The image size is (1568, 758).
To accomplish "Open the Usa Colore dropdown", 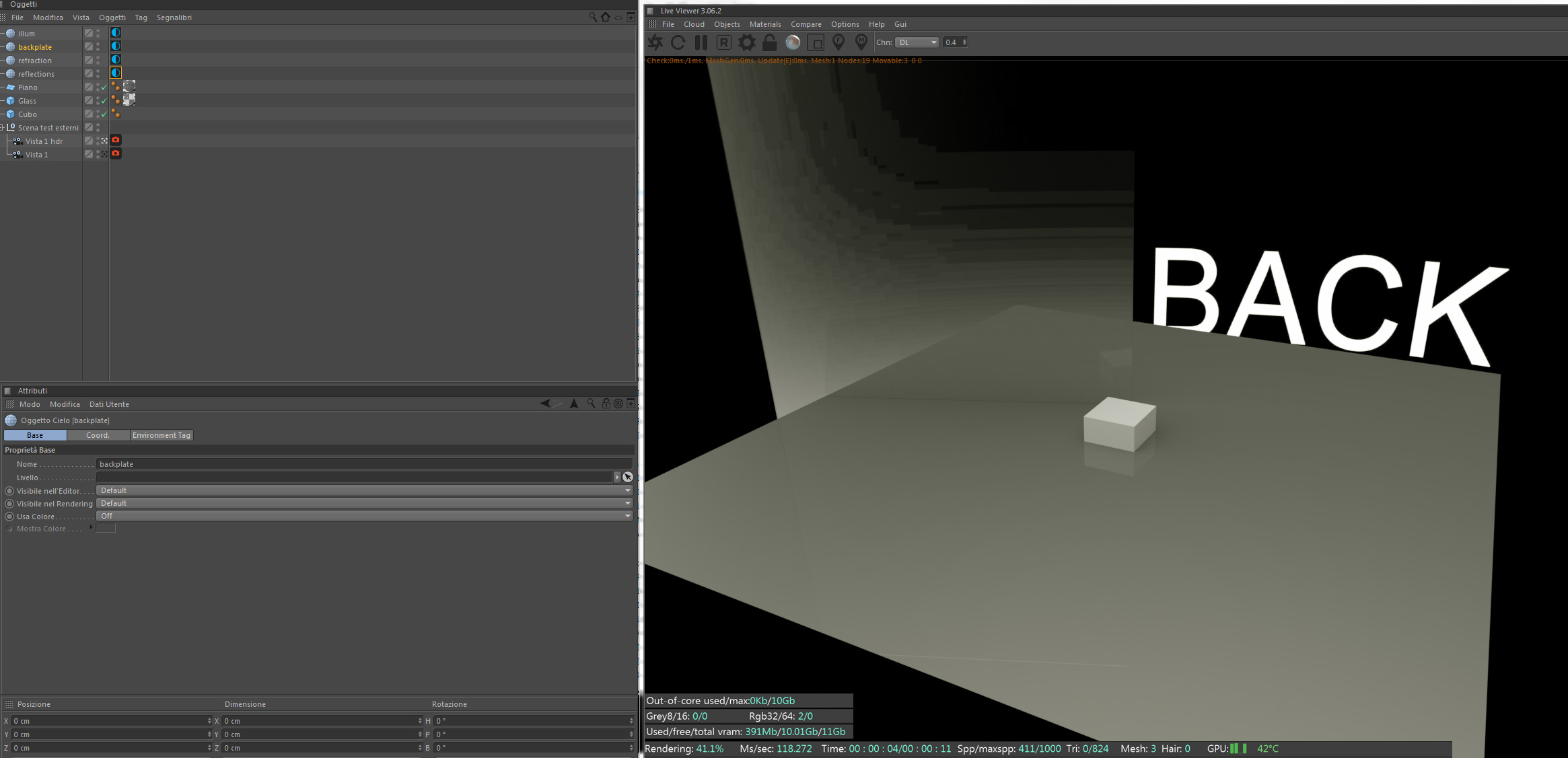I will [364, 516].
